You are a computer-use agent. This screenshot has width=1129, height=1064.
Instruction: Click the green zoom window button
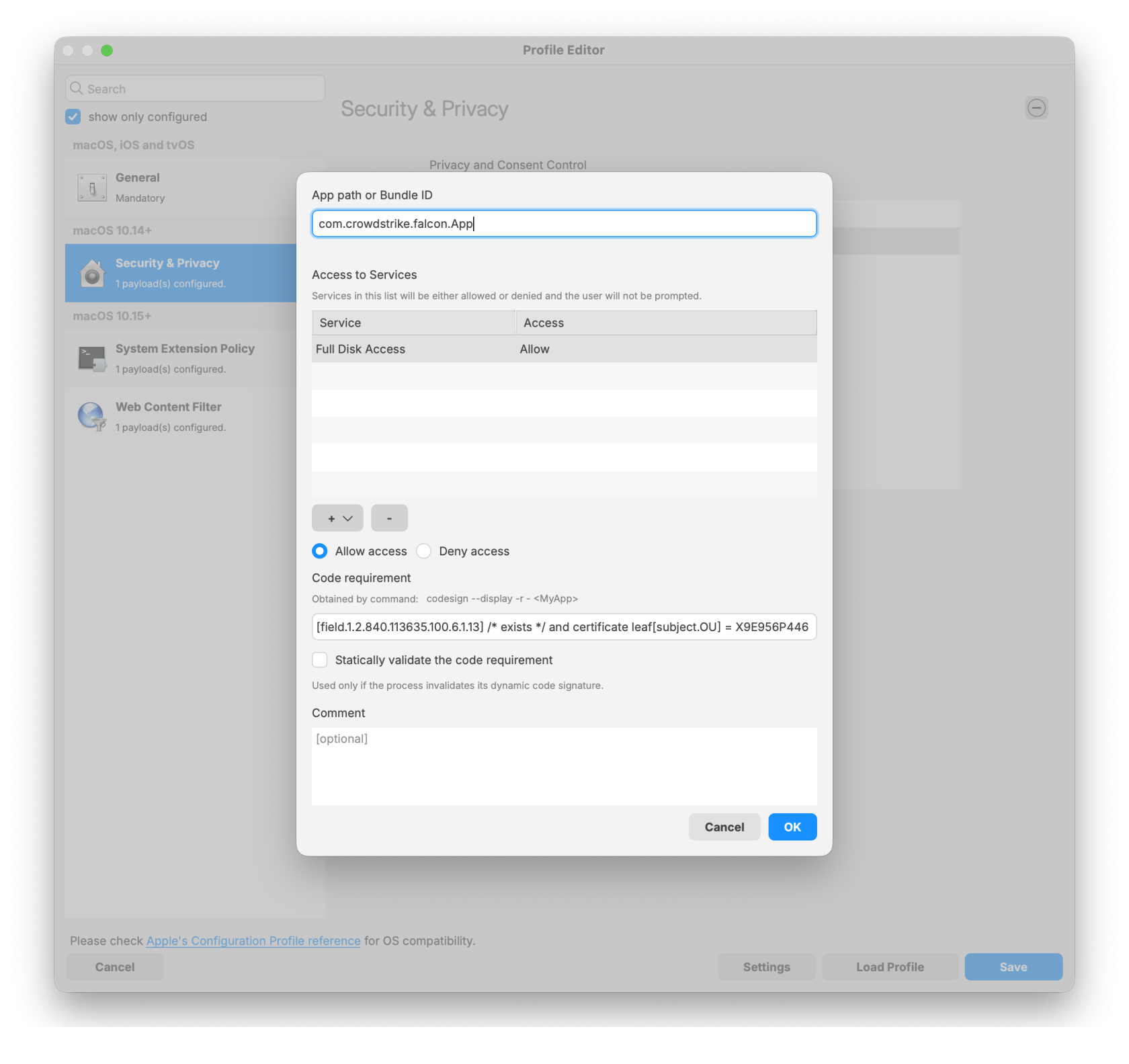107,50
